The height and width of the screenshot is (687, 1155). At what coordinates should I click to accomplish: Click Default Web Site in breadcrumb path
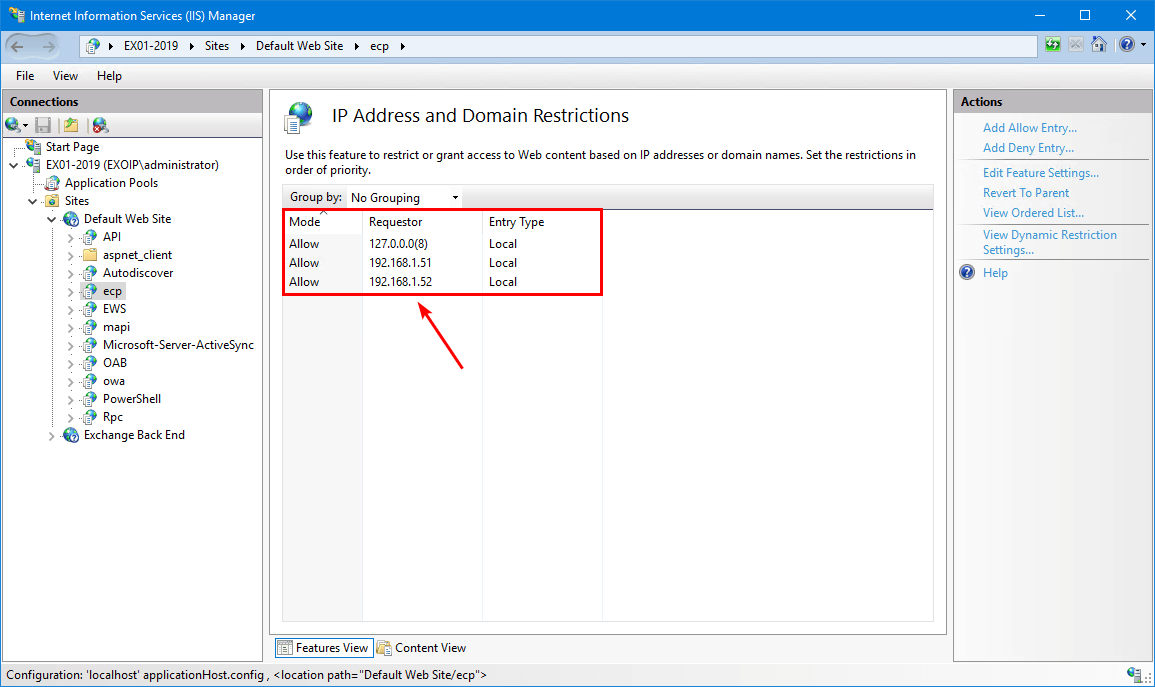299,46
